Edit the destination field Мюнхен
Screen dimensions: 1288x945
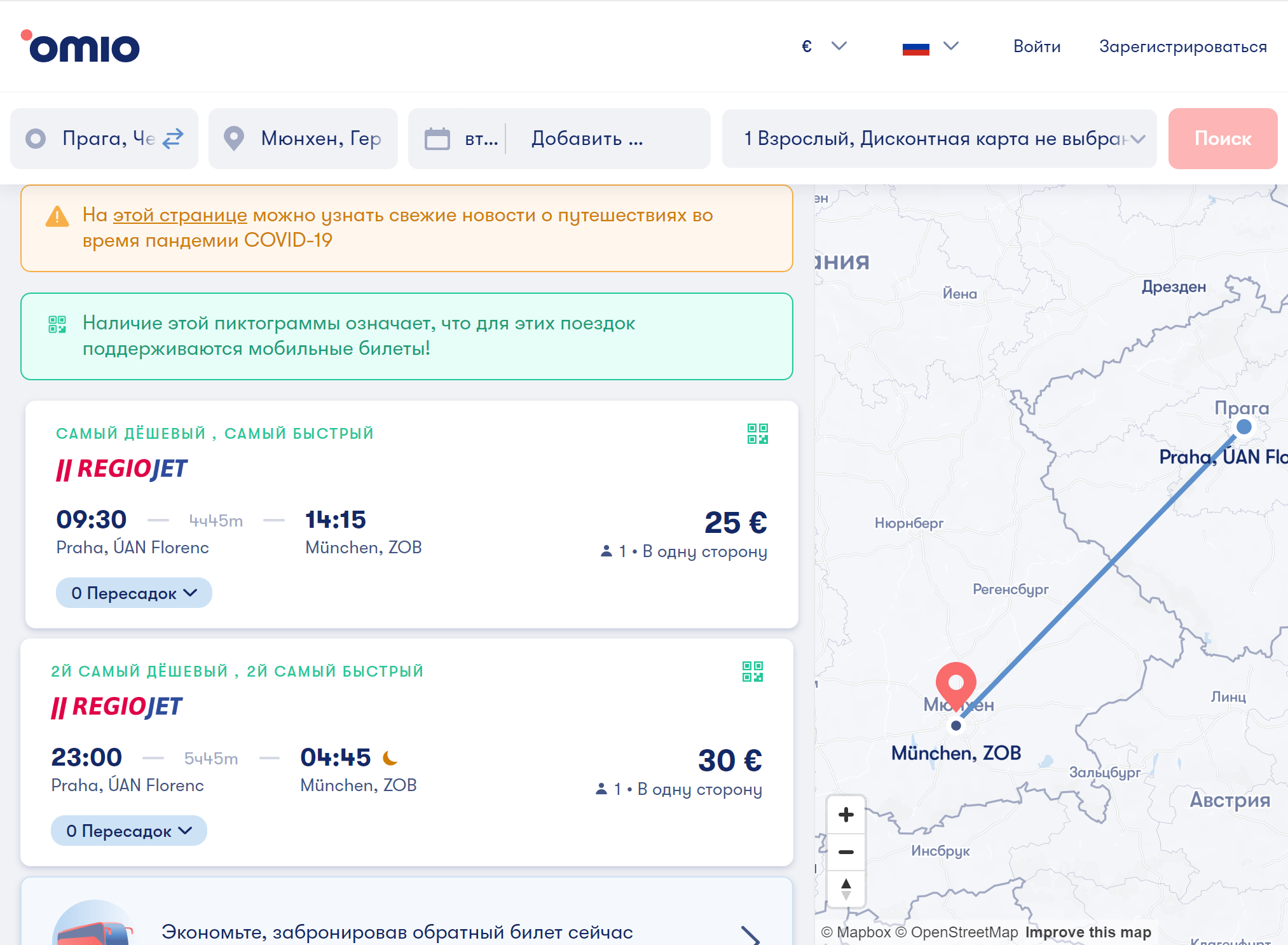303,139
